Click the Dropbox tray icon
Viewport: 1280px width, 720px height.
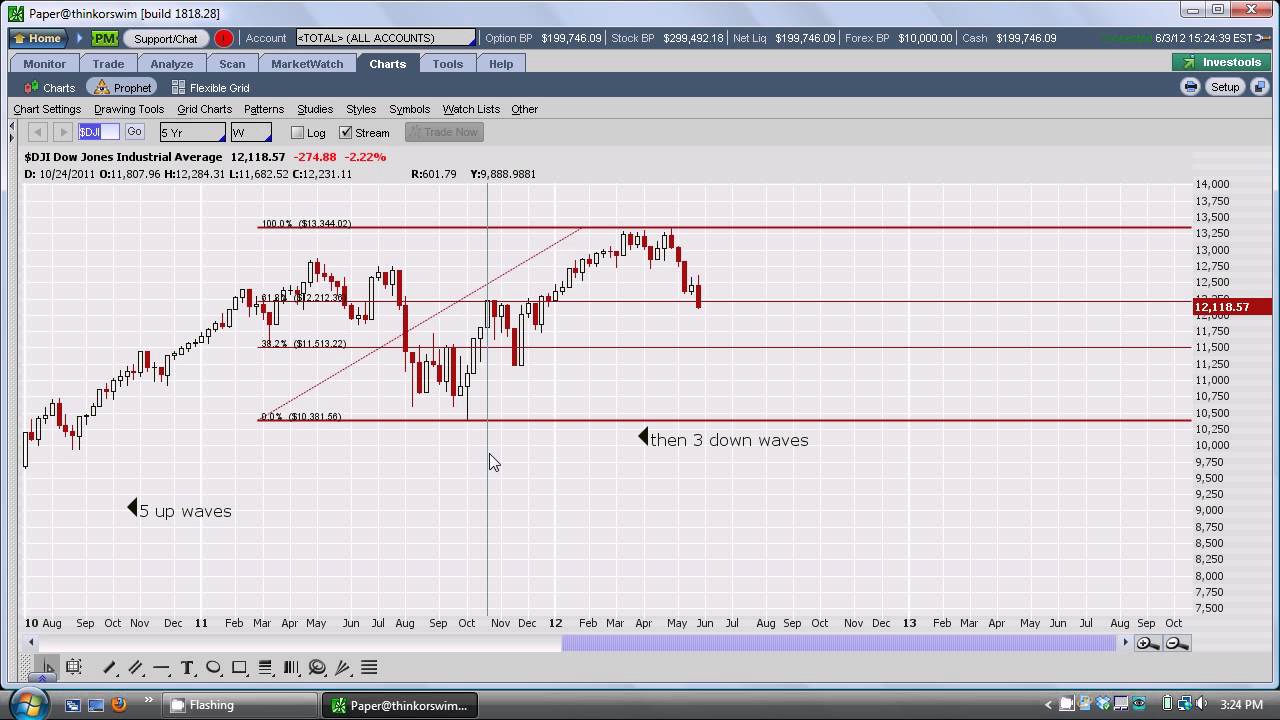click(1104, 704)
